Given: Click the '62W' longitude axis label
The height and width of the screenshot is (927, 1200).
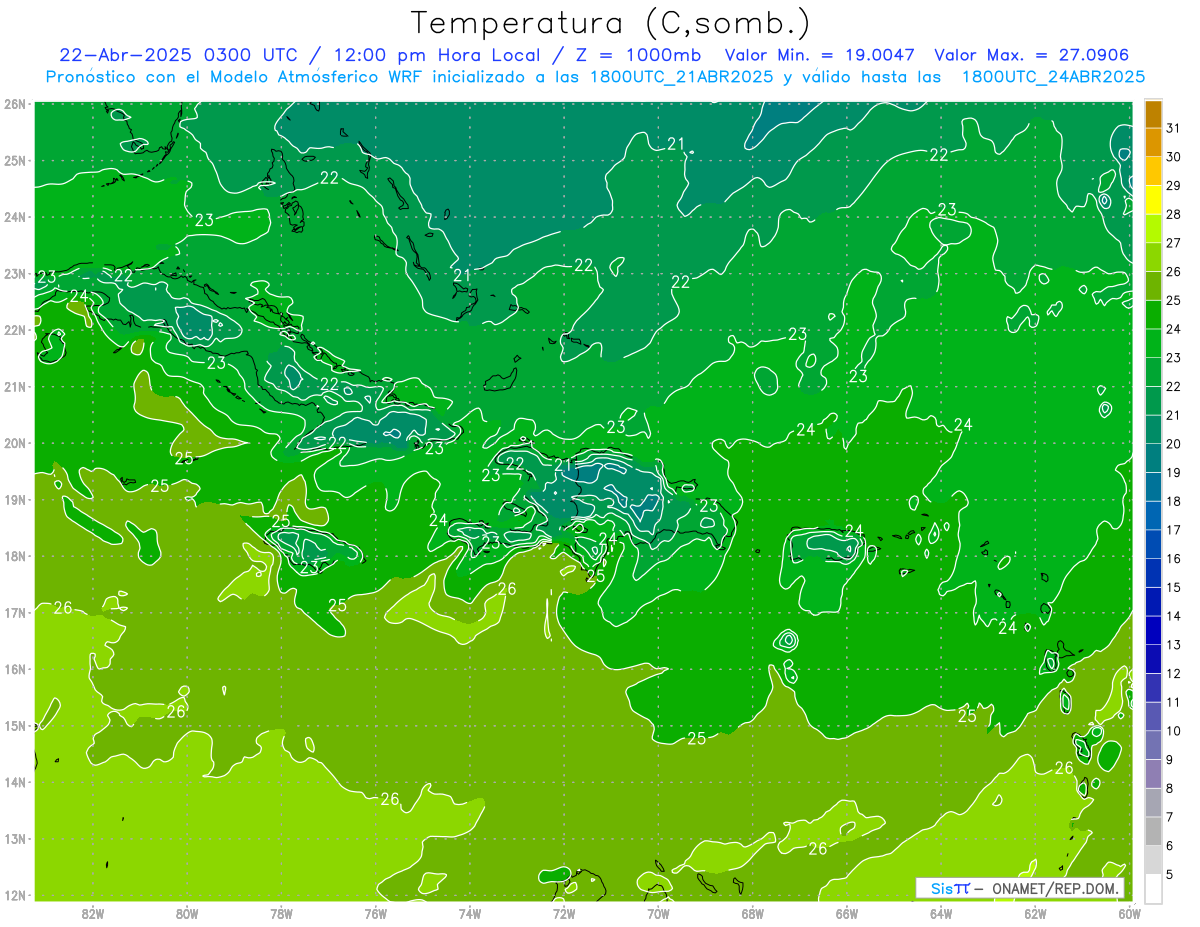Looking at the screenshot, I should [x=1035, y=913].
